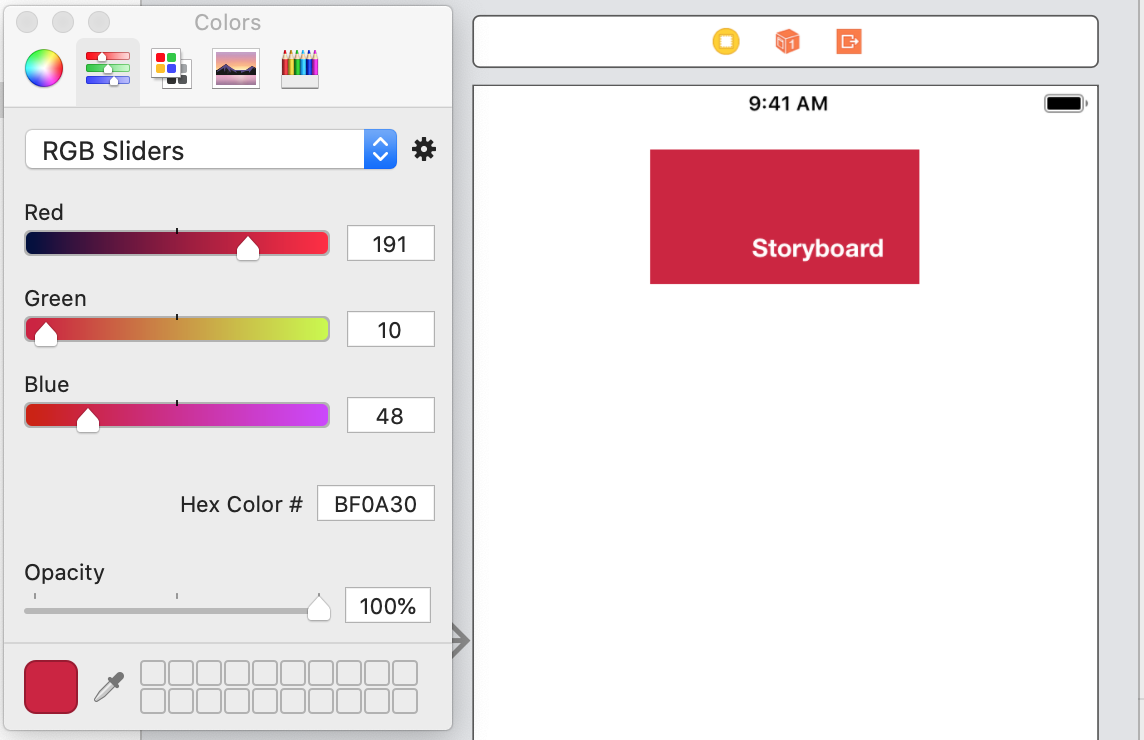Click the gear settings icon
Image resolution: width=1144 pixels, height=740 pixels.
coord(424,149)
